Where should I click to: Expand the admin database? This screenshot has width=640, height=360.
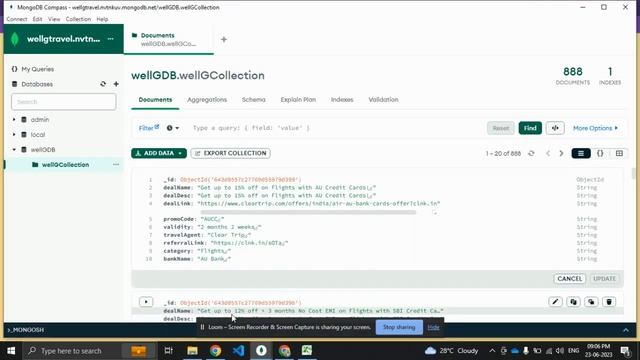click(x=14, y=120)
